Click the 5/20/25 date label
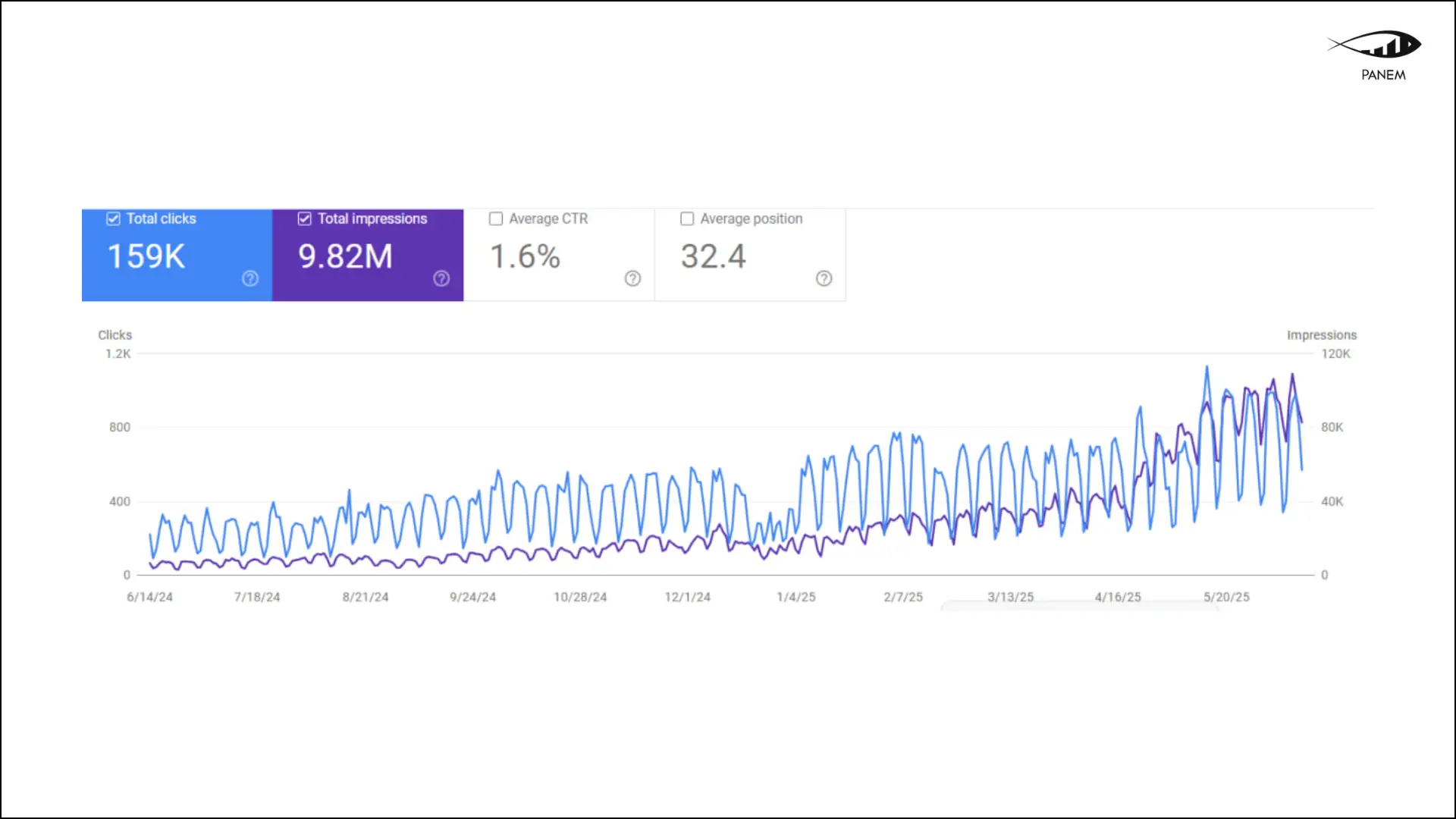This screenshot has width=1456, height=819. pyautogui.click(x=1226, y=597)
